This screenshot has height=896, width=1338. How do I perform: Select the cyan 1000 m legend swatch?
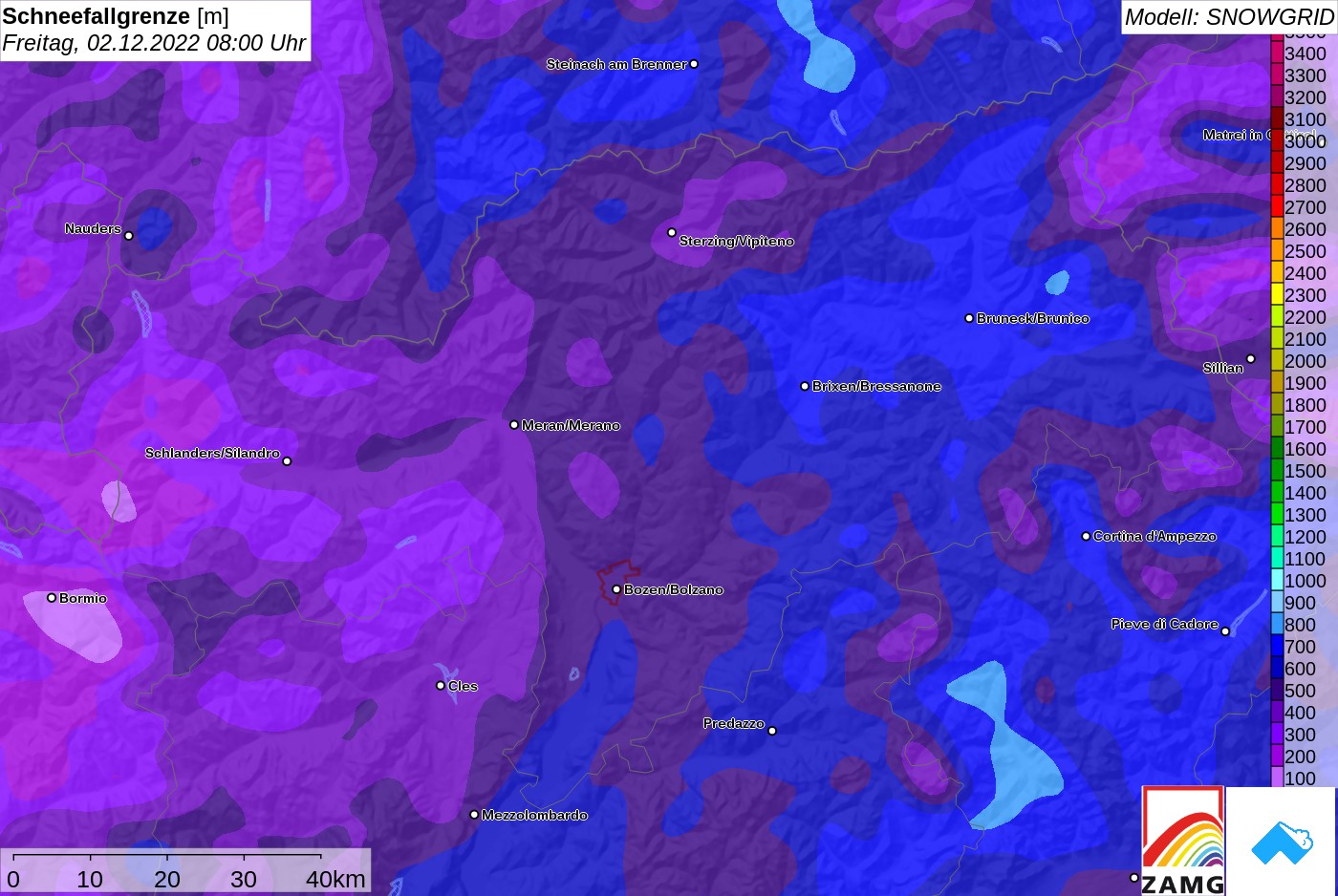click(1277, 580)
